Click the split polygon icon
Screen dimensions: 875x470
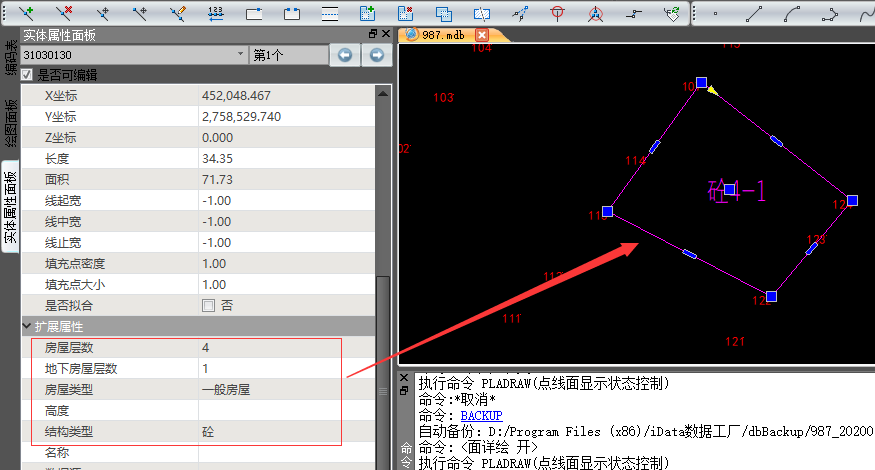(x=482, y=13)
